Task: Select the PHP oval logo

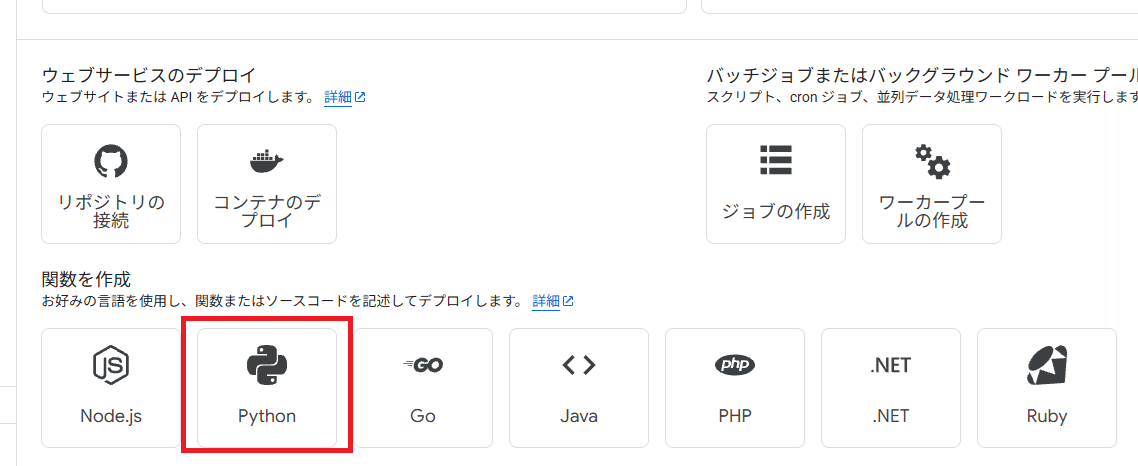Action: (735, 365)
